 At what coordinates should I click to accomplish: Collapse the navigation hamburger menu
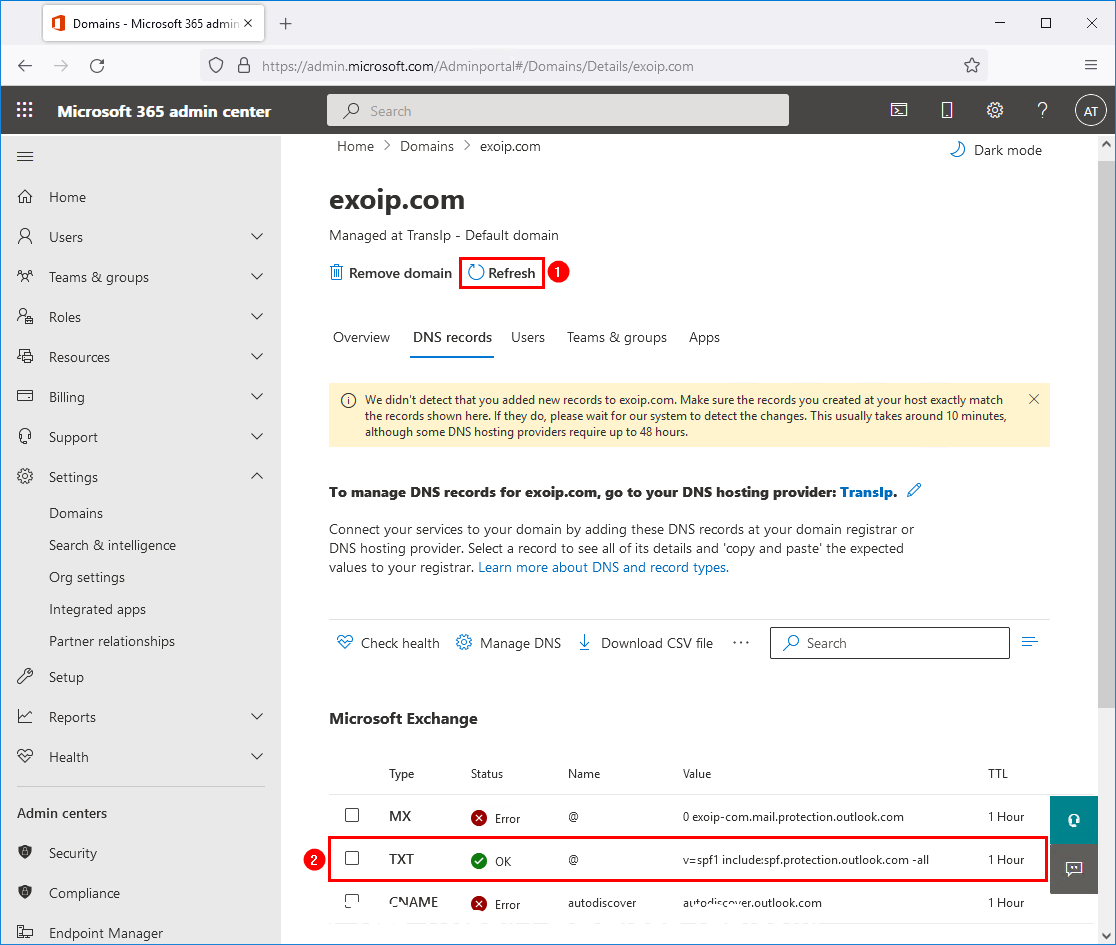pyautogui.click(x=25, y=157)
